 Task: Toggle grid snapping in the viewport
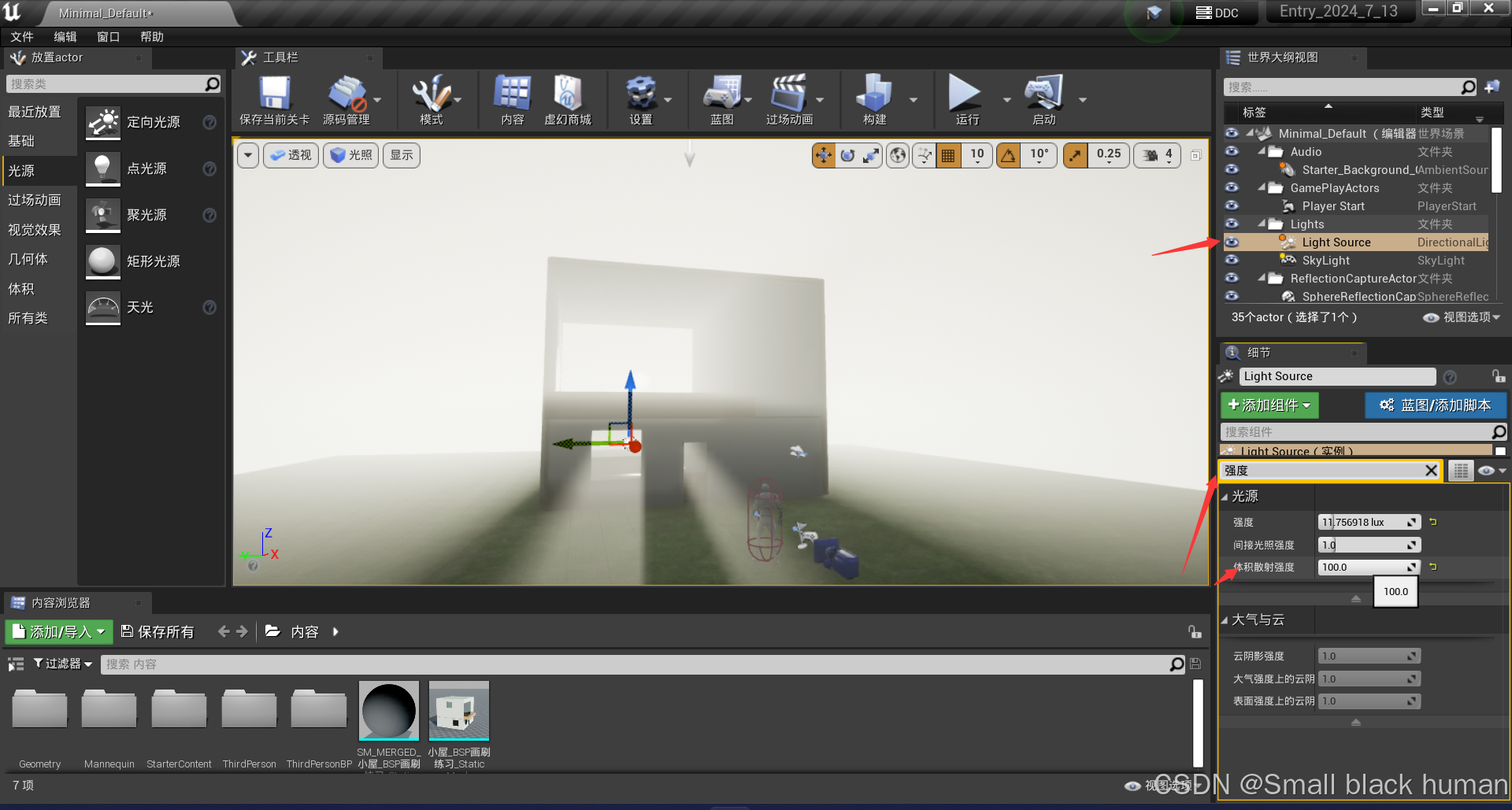[948, 156]
